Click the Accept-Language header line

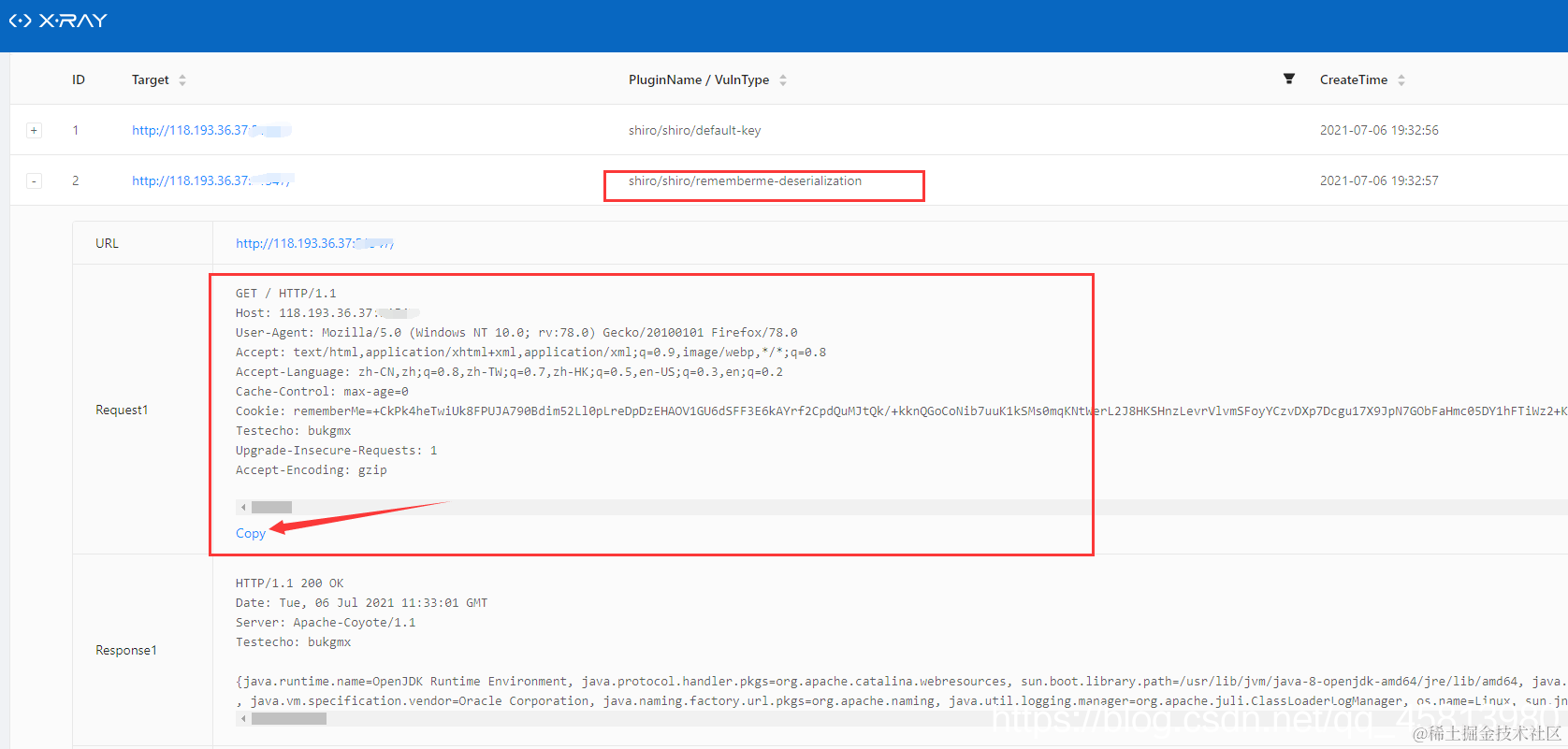(509, 371)
